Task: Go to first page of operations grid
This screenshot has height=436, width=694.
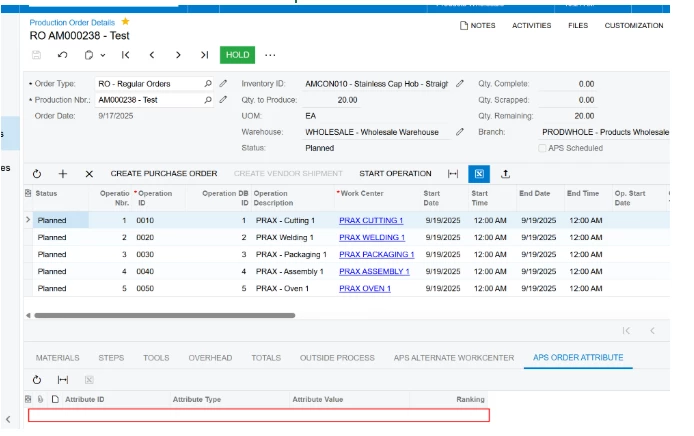Action: tap(626, 331)
